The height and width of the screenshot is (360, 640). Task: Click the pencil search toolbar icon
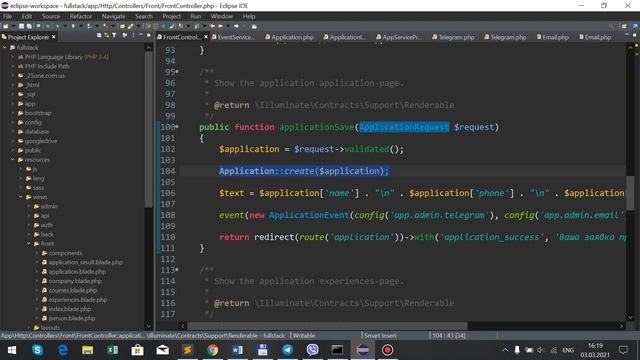click(x=131, y=26)
